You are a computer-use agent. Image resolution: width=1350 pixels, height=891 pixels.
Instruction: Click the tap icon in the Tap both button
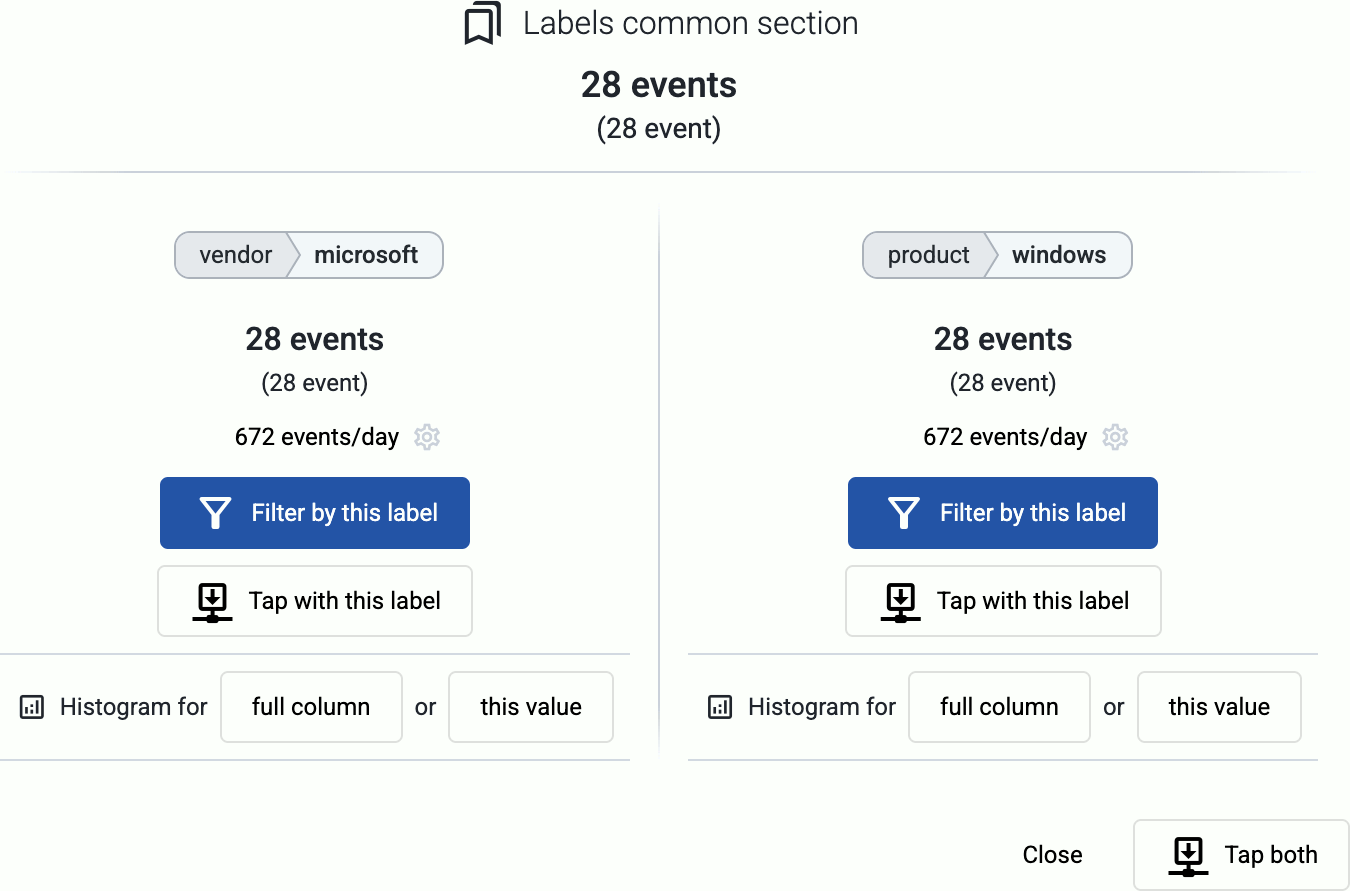pyautogui.click(x=1188, y=856)
